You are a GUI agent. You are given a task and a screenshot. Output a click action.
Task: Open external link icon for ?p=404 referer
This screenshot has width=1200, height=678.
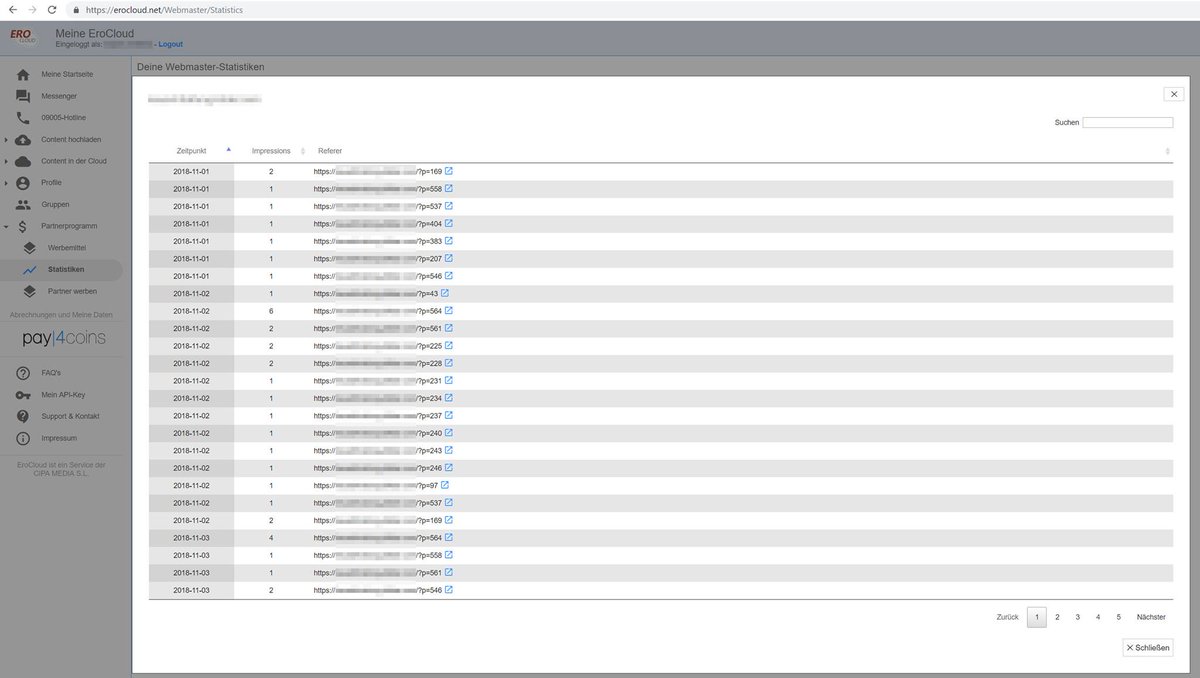pyautogui.click(x=449, y=223)
